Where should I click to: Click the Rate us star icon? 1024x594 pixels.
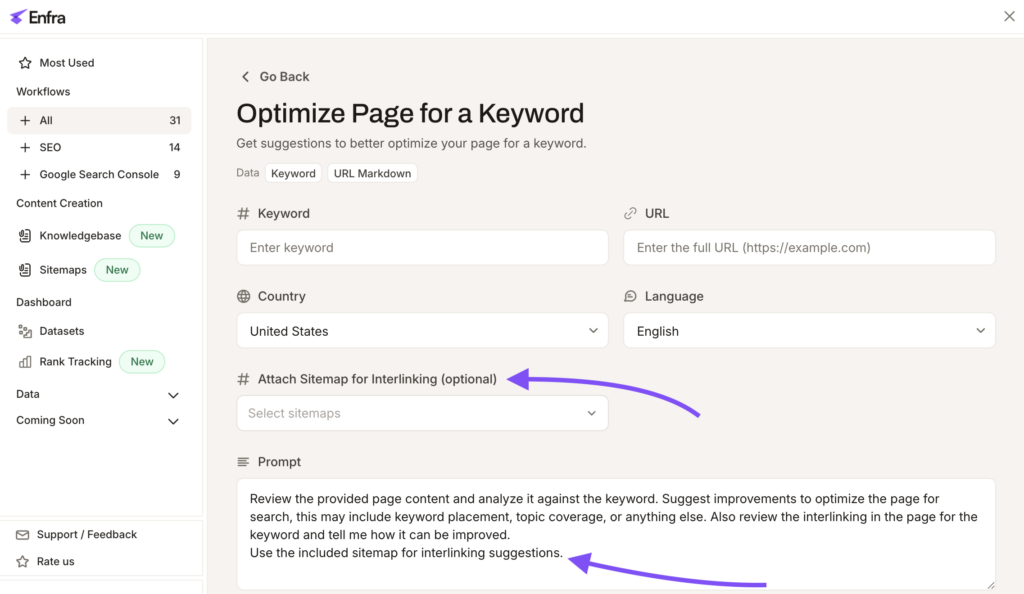click(23, 562)
